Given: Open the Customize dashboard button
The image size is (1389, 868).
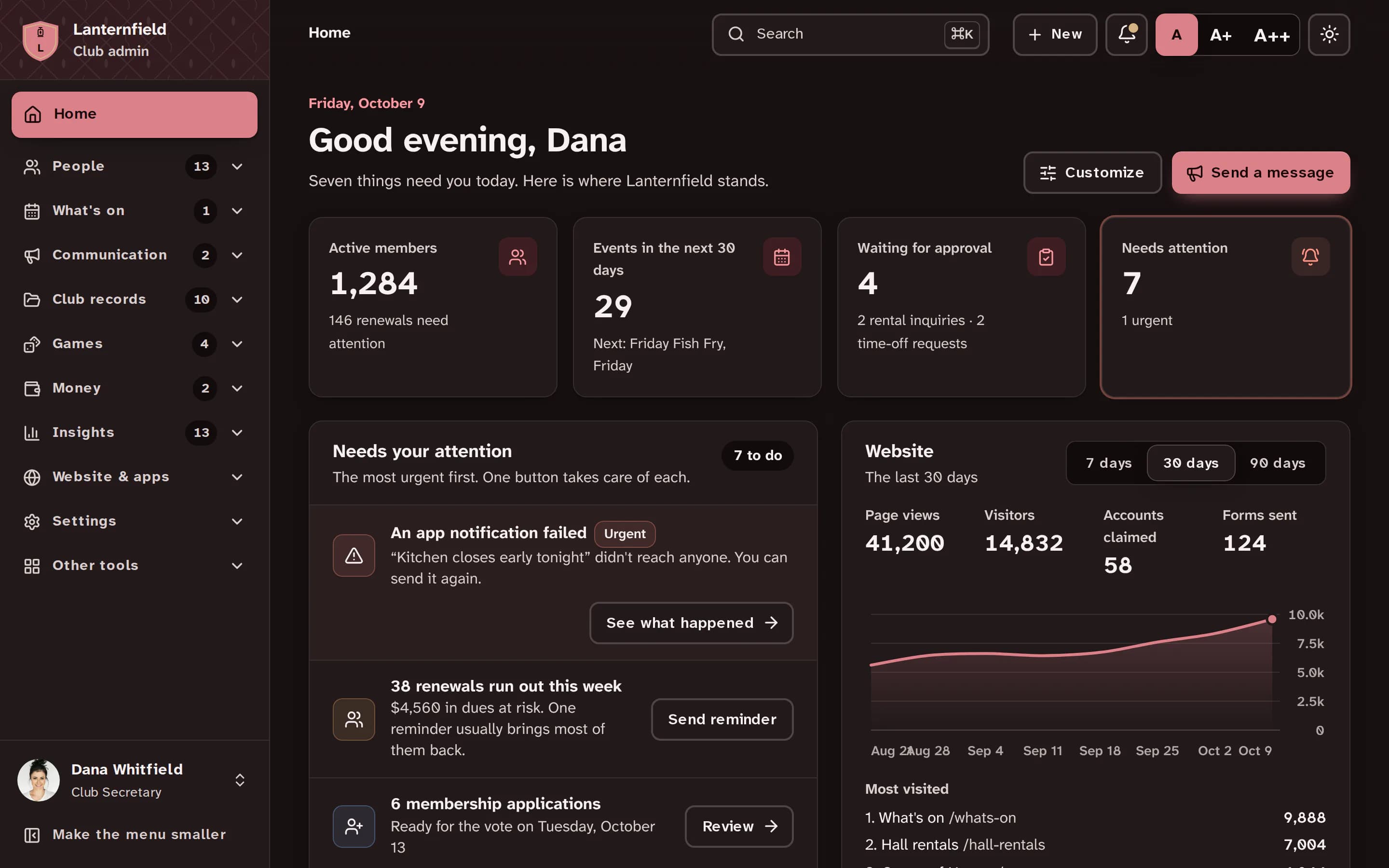Looking at the screenshot, I should pos(1092,173).
